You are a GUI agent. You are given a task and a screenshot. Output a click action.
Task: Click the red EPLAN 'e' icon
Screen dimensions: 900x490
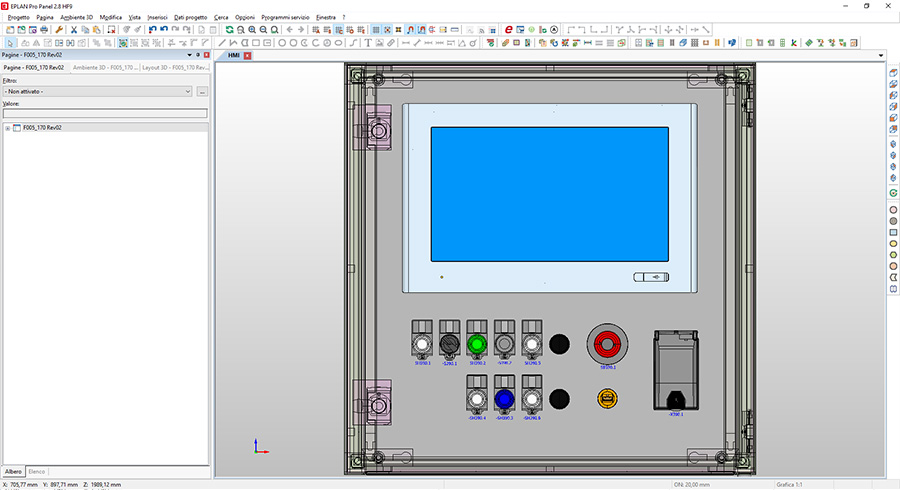point(508,30)
